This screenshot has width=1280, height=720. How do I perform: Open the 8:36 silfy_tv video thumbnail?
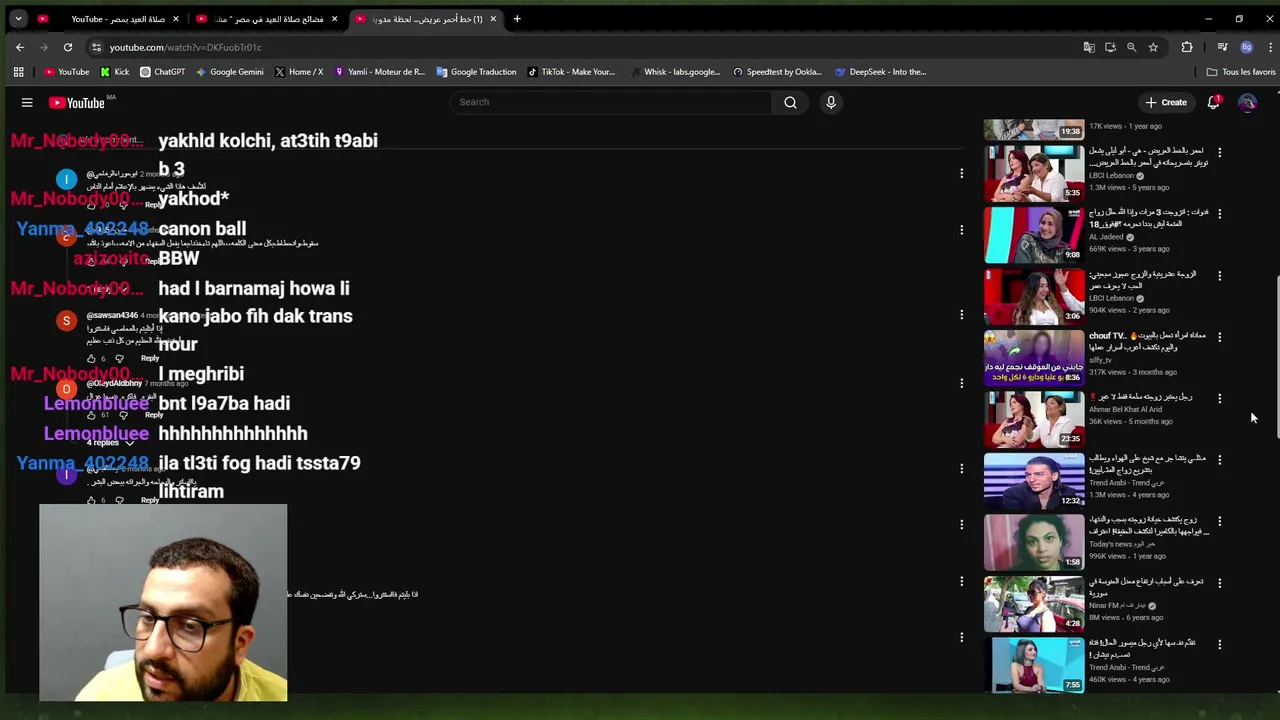[x=1034, y=357]
